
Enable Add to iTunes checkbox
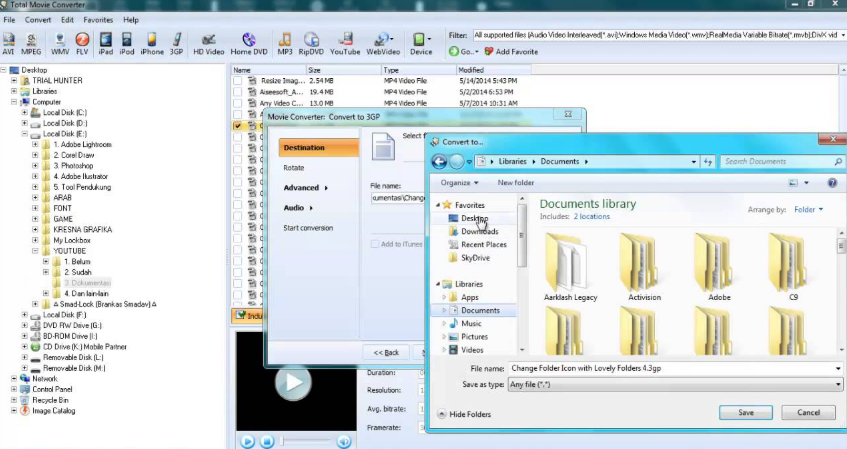click(x=374, y=244)
